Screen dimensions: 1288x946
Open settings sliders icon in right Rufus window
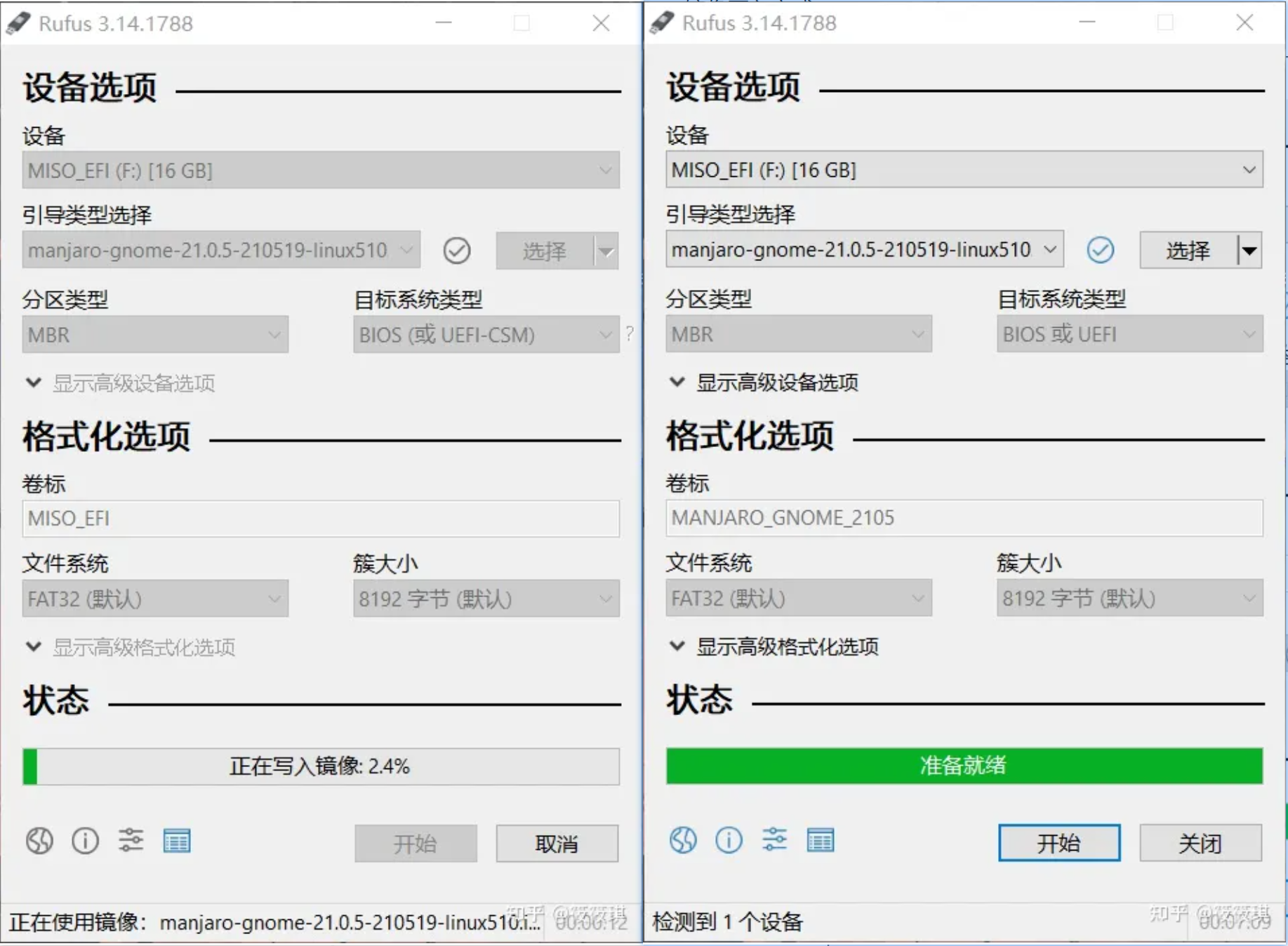pos(774,839)
